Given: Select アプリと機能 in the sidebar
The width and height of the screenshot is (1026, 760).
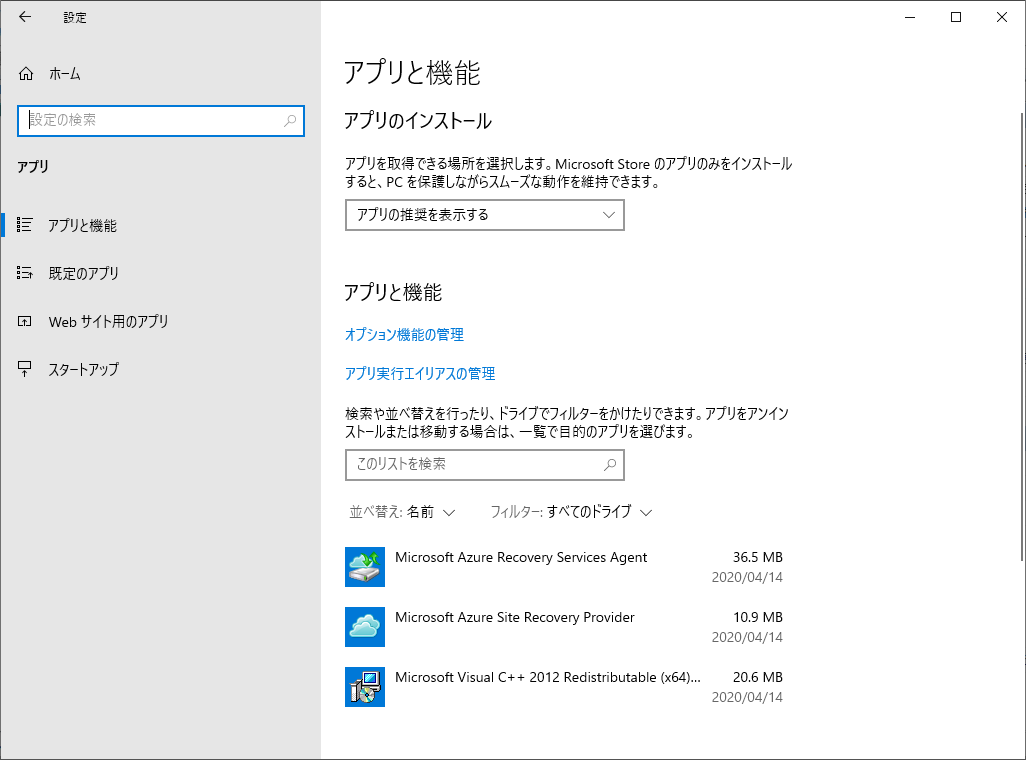Looking at the screenshot, I should [161, 225].
